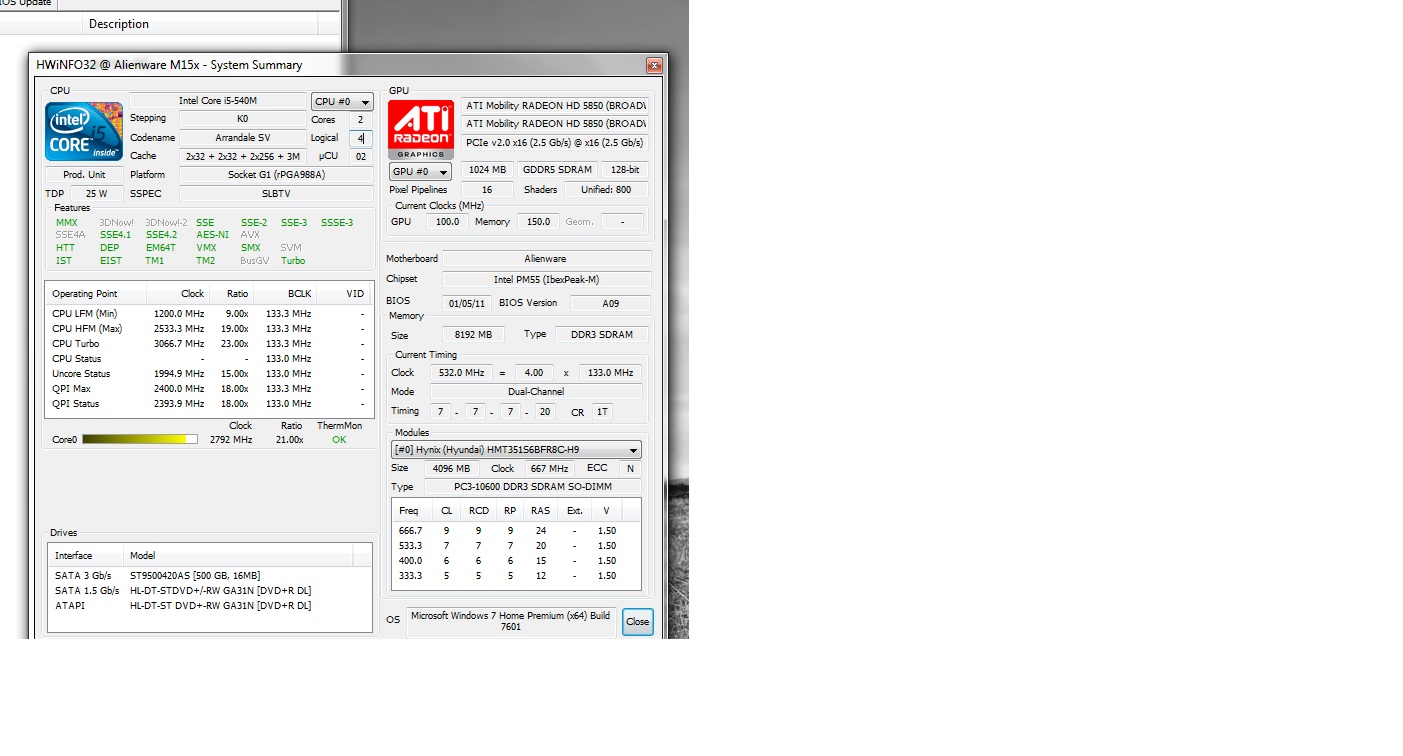This screenshot has height=756, width=1403.
Task: Click the Alienware motherboard field
Action: [x=546, y=259]
